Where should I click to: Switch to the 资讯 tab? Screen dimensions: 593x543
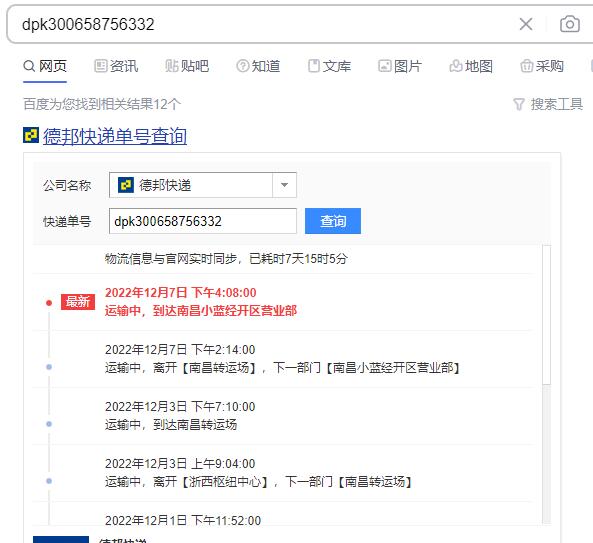tap(116, 66)
